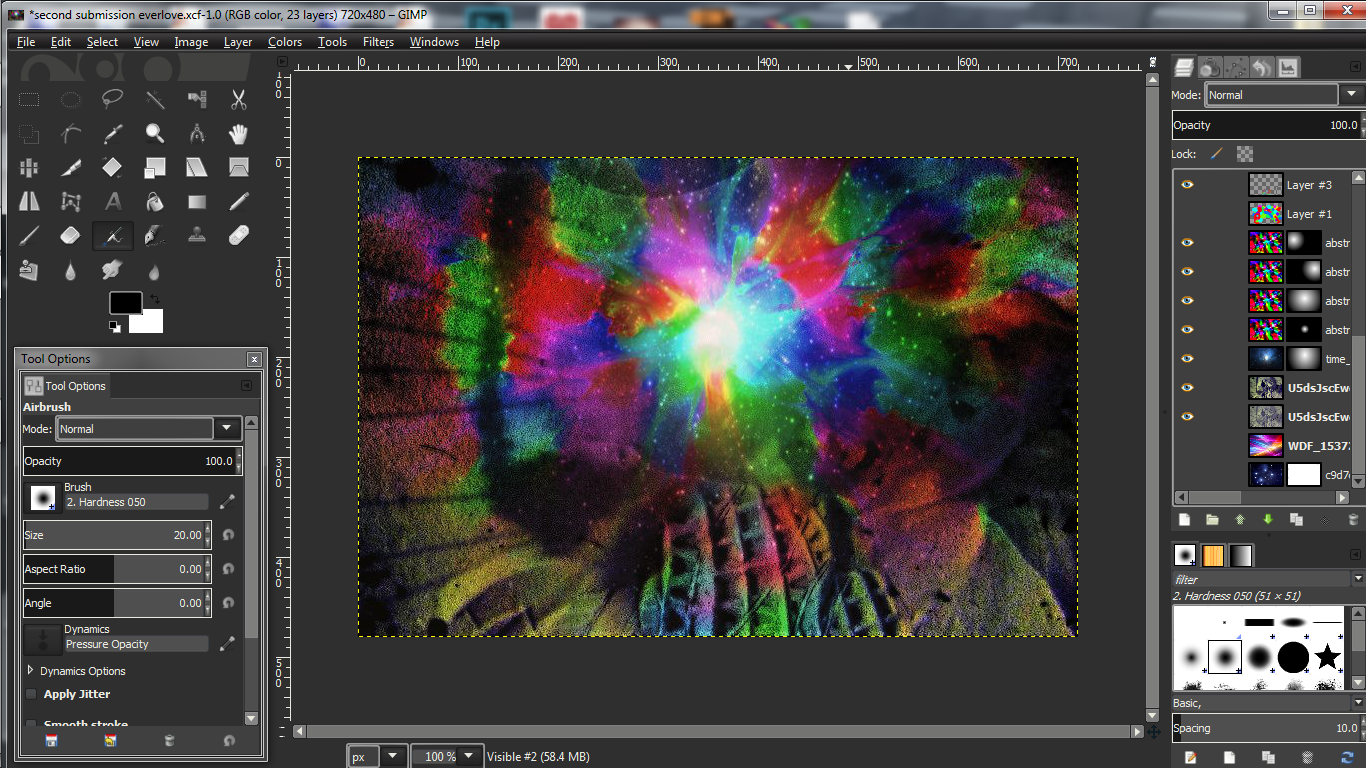Save tool preset in Tool Options
The width and height of the screenshot is (1366, 768).
coord(52,741)
